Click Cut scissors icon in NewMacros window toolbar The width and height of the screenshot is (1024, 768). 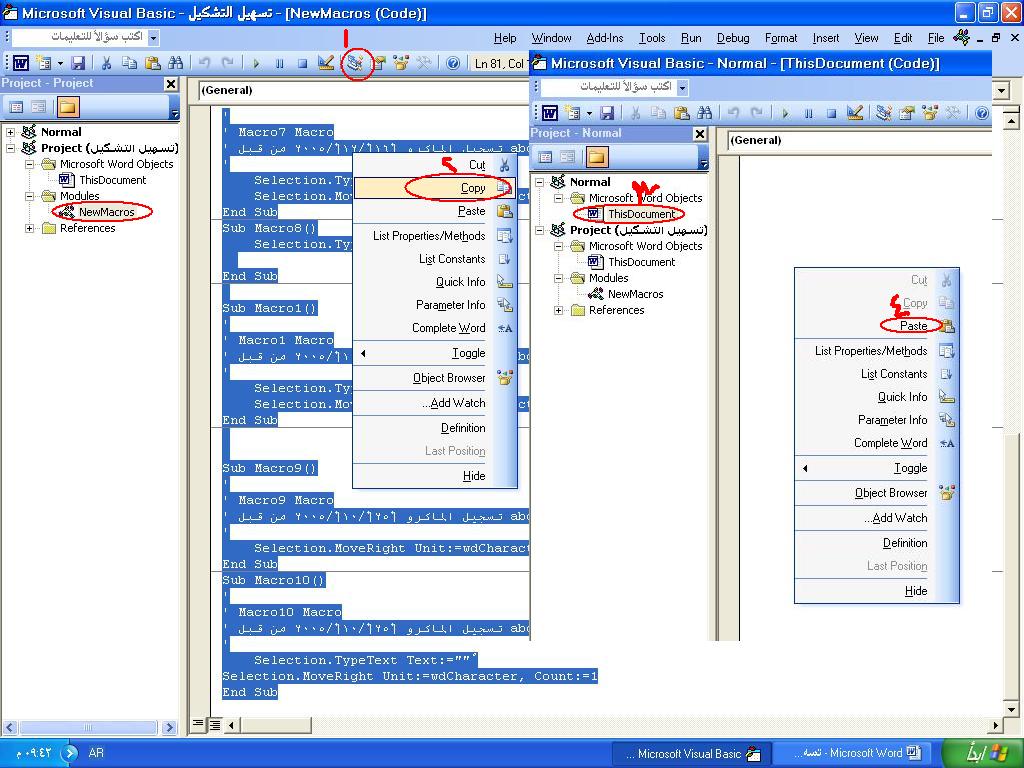coord(106,63)
